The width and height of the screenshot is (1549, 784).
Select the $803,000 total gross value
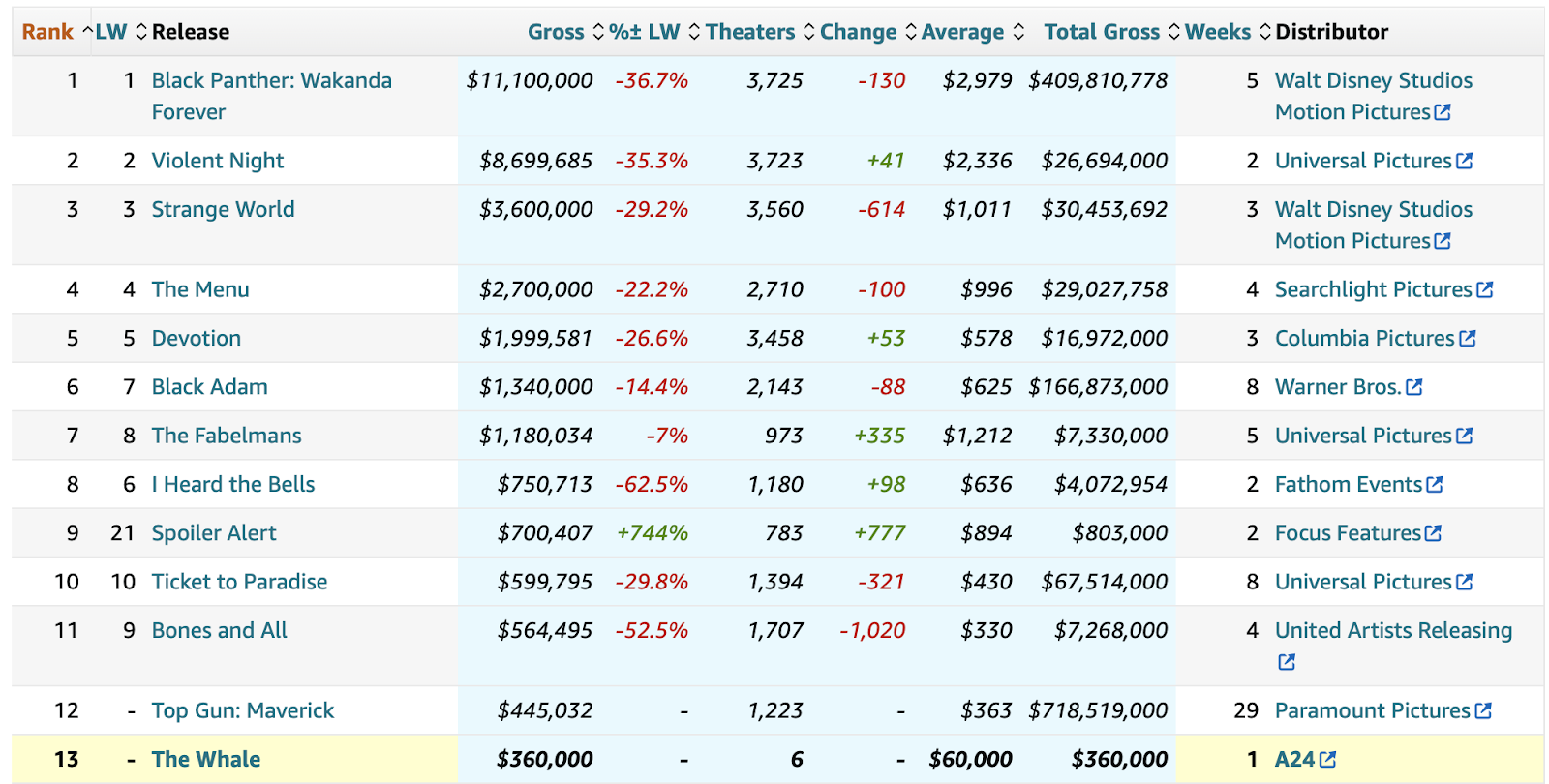[x=1120, y=533]
